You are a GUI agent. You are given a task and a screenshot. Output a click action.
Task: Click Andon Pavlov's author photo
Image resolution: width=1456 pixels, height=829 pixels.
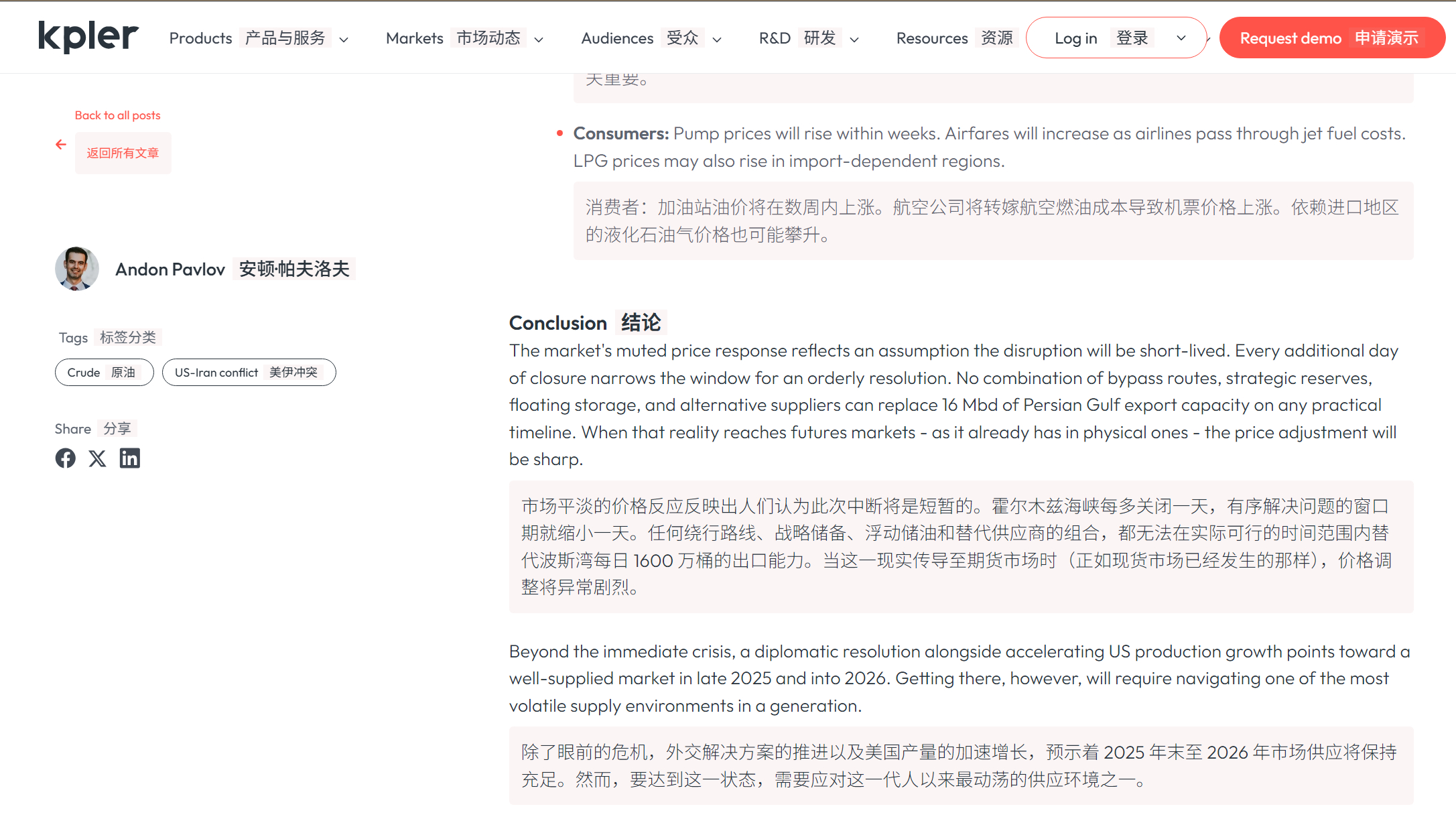click(76, 269)
